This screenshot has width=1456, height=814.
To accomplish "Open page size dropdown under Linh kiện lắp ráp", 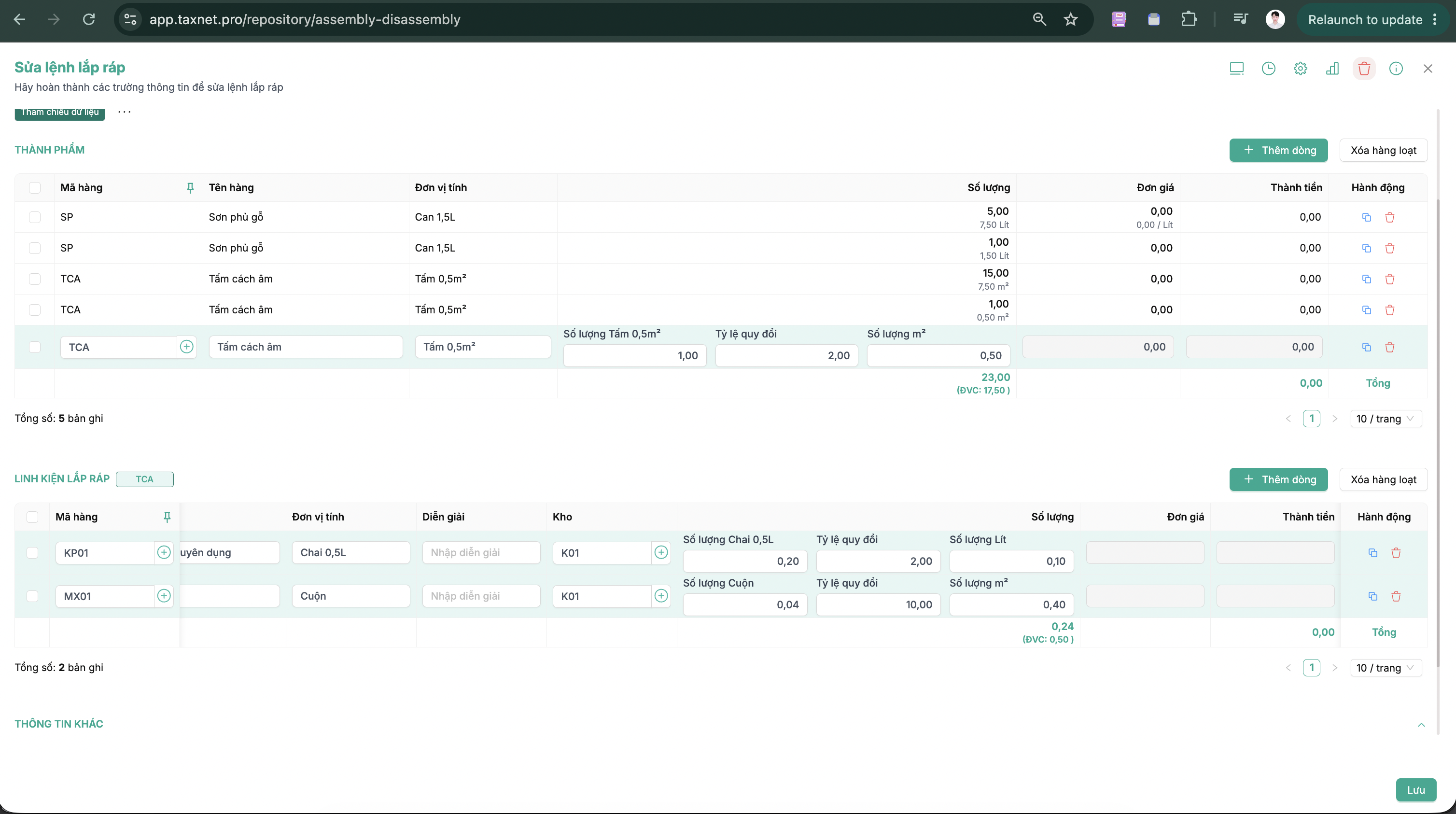I will pos(1386,668).
